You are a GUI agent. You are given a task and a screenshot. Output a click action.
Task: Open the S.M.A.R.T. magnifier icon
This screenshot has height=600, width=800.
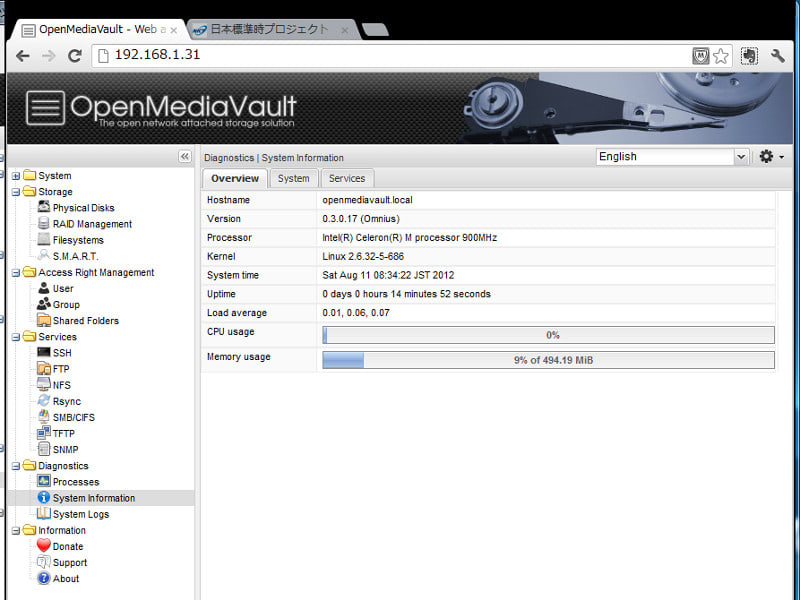pos(44,256)
